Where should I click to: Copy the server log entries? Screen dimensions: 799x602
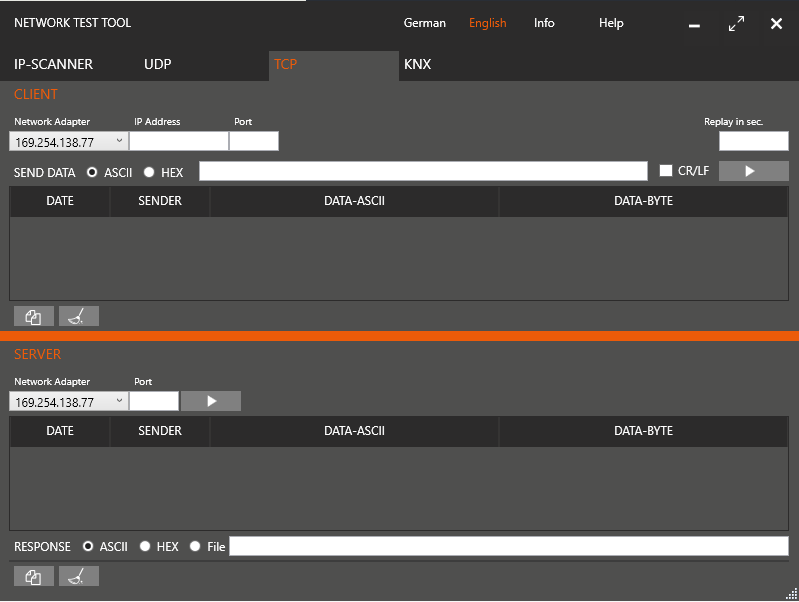[34, 577]
